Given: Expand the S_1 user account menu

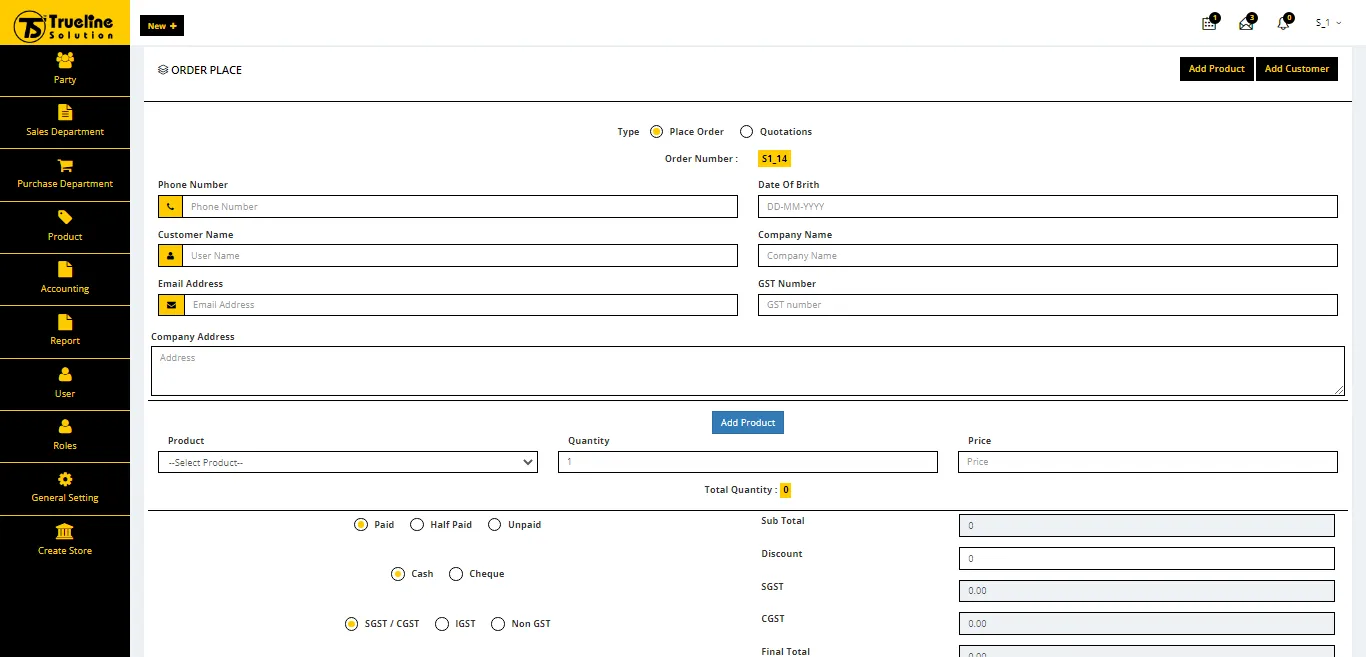Looking at the screenshot, I should 1328,23.
